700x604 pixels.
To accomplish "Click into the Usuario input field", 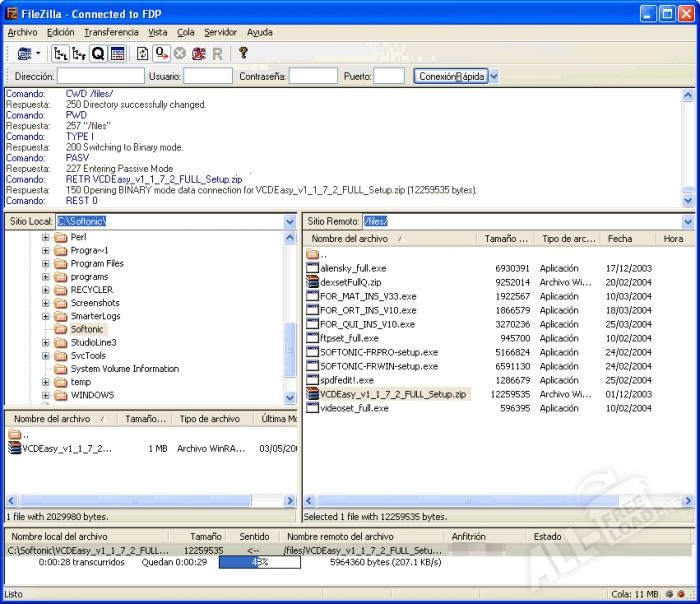I will [x=208, y=76].
